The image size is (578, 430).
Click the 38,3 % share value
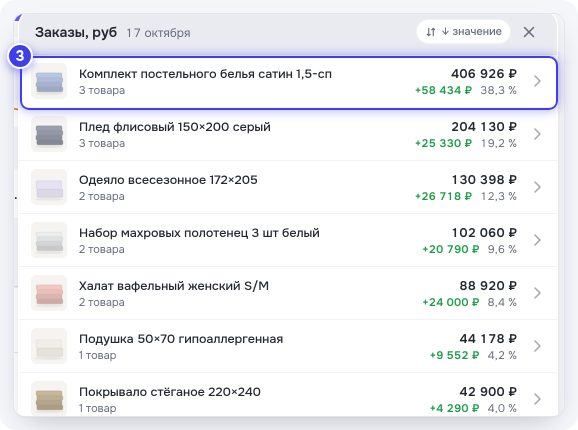point(498,90)
